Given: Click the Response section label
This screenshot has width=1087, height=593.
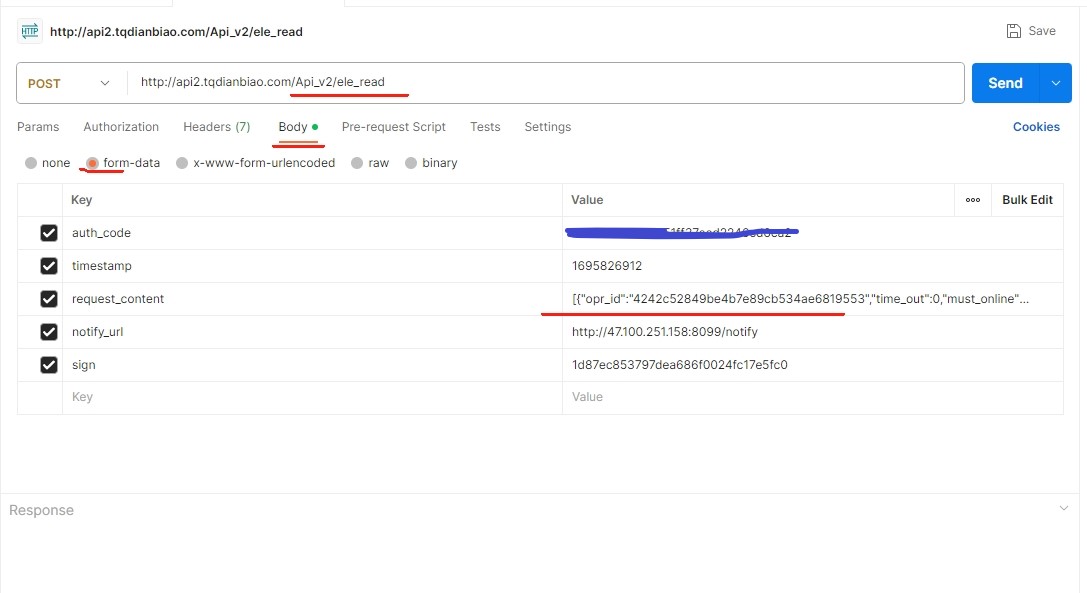Looking at the screenshot, I should click(42, 510).
